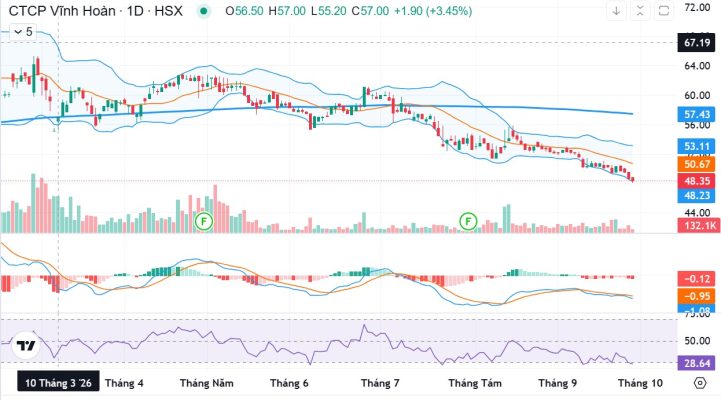The height and width of the screenshot is (400, 721).
Task: Click the 10 Tháng 3 '26 date label
Action: pos(58,383)
